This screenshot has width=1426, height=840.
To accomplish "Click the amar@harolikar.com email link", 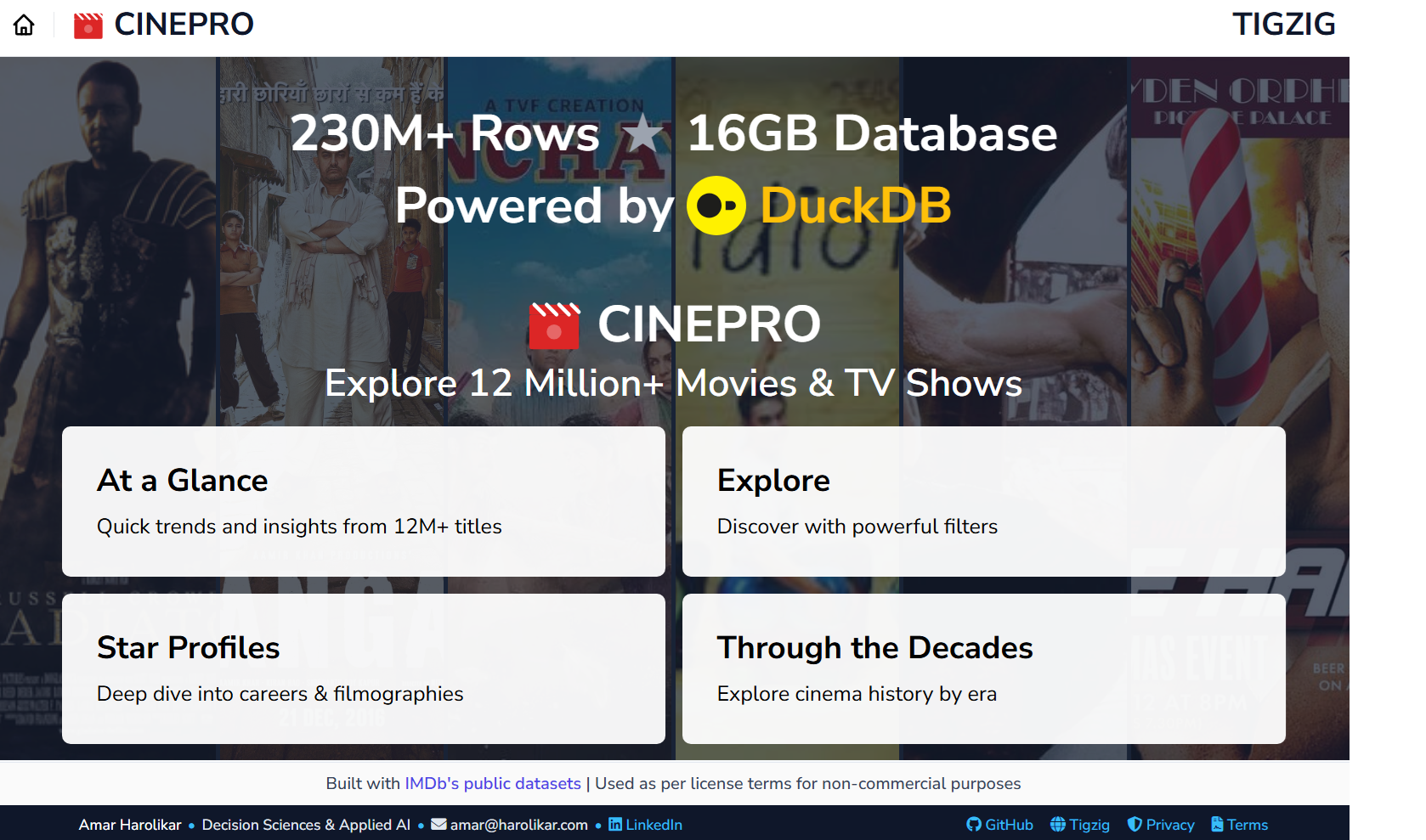I will (x=519, y=824).
